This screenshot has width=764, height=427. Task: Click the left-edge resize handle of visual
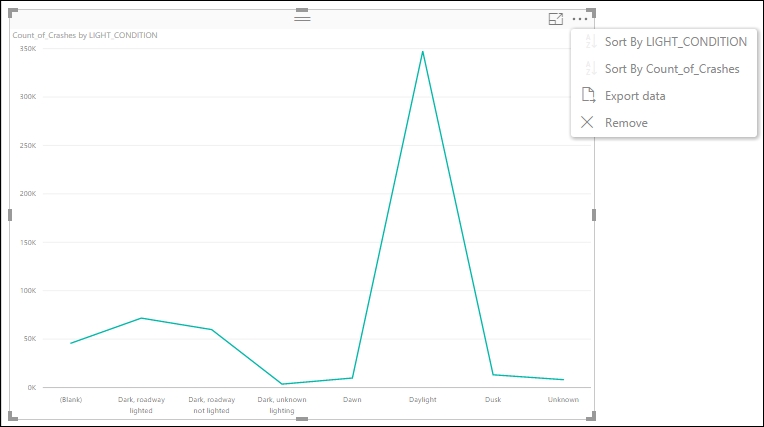pos(10,214)
